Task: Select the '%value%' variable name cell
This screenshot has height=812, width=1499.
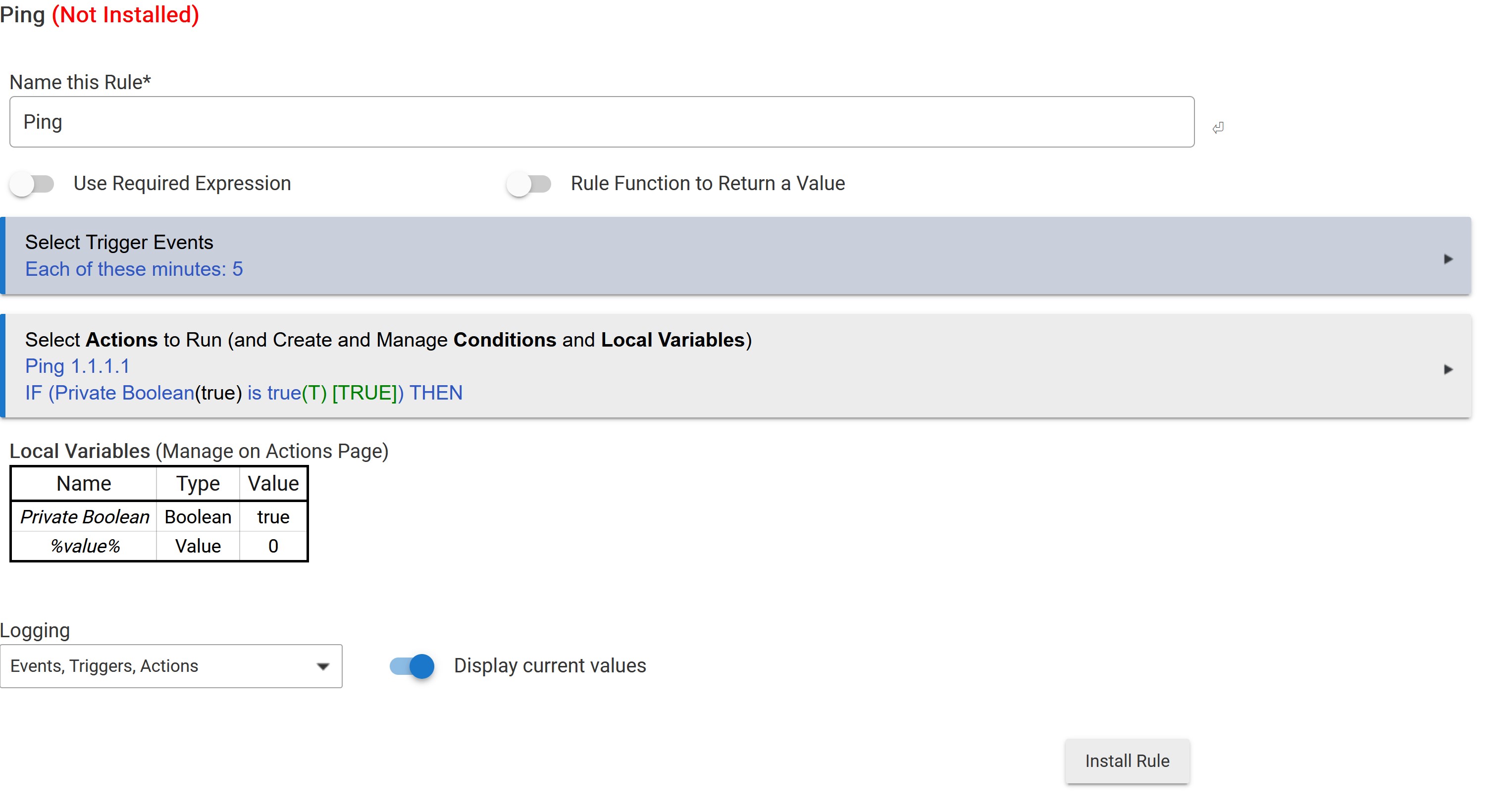Action: click(x=84, y=546)
